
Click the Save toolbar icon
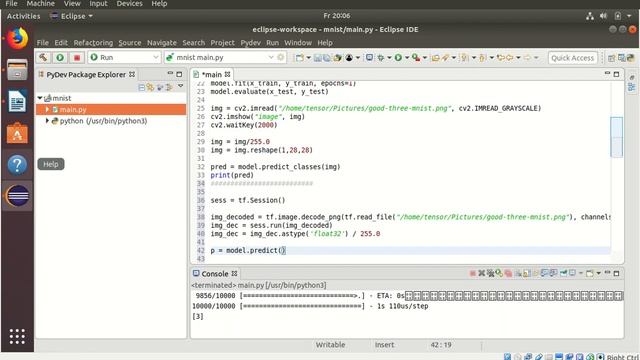click(x=318, y=58)
